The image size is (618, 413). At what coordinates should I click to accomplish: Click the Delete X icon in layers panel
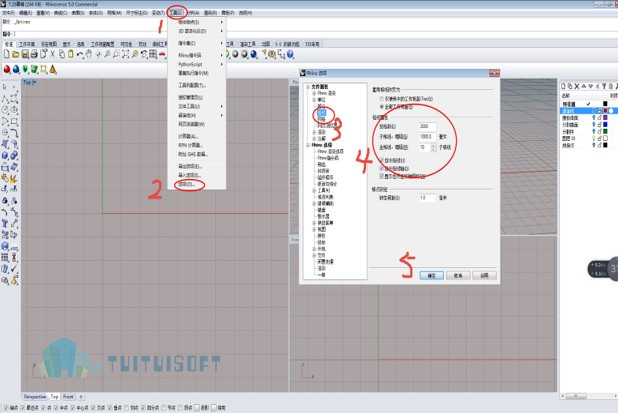click(x=577, y=86)
